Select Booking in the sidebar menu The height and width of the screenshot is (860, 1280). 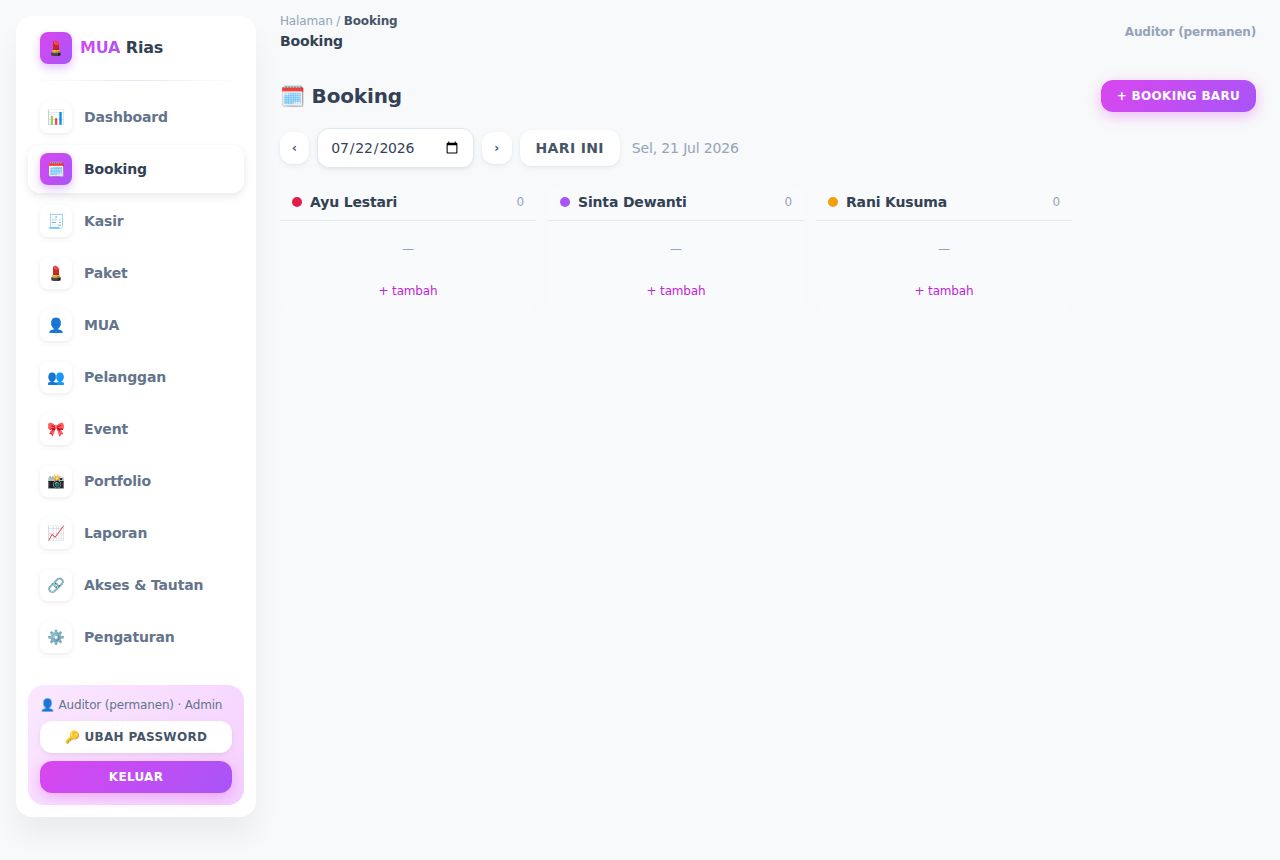point(136,169)
